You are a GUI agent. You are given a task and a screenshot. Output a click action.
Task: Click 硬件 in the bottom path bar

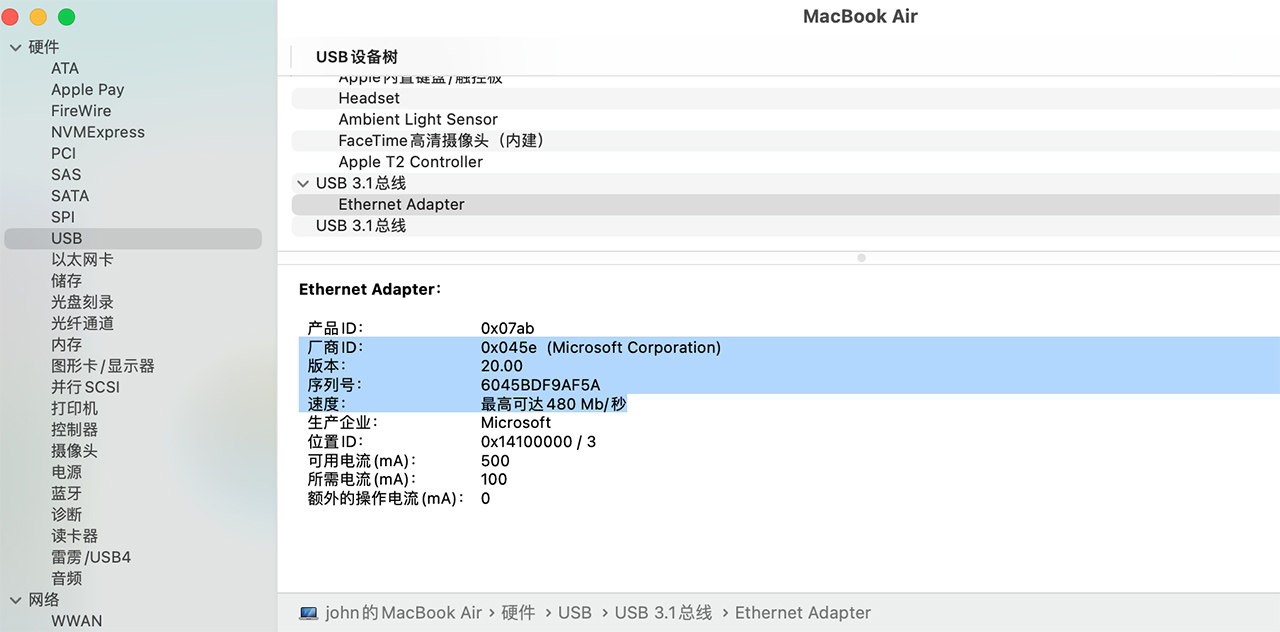[x=518, y=613]
